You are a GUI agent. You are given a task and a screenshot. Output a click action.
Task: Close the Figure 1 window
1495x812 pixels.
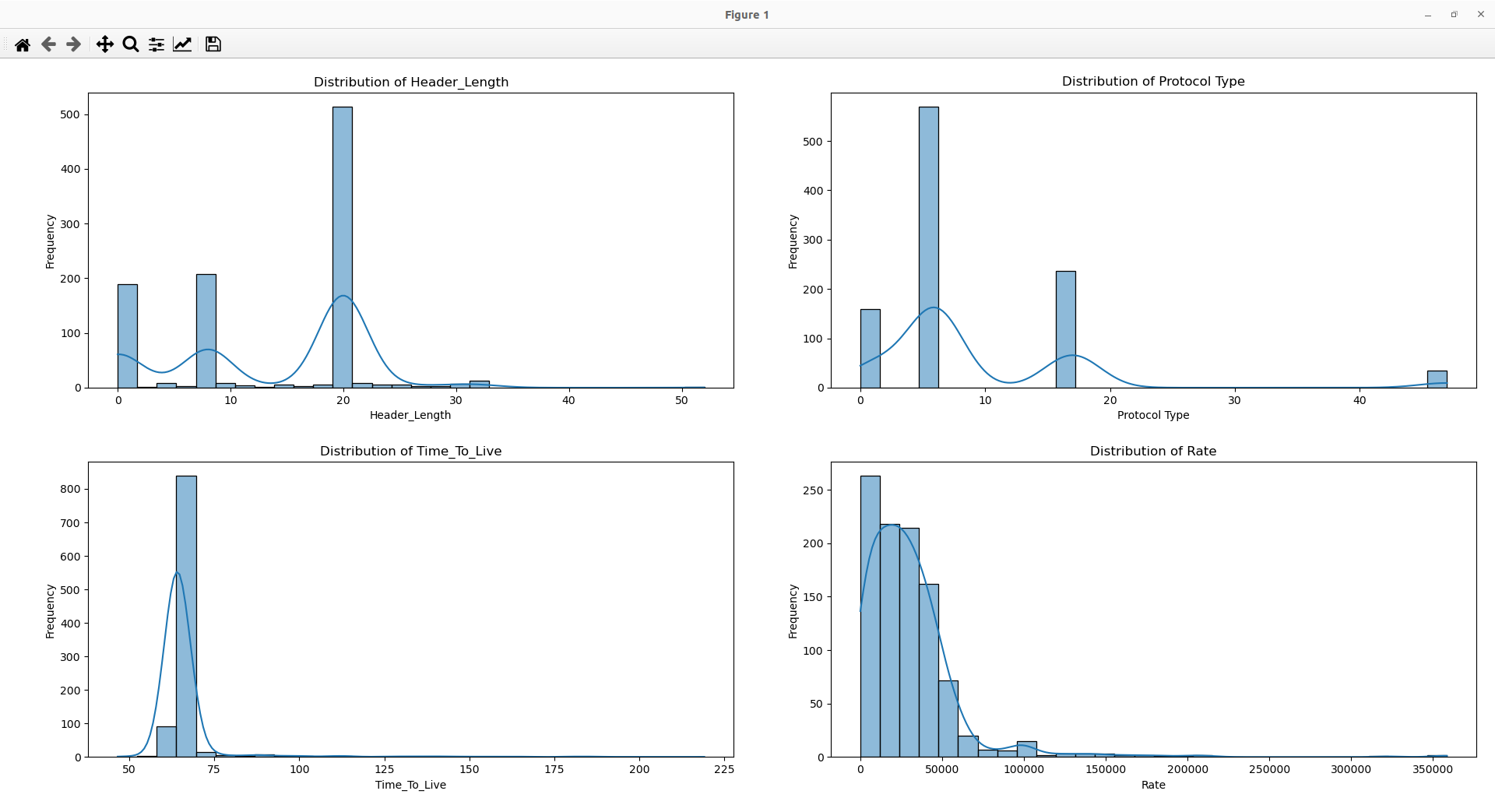(1480, 15)
